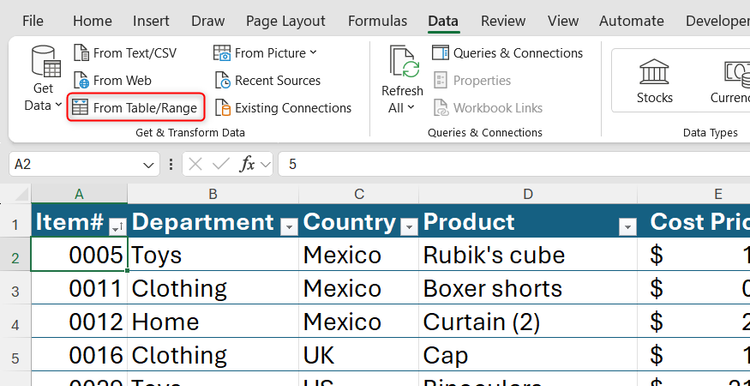The width and height of the screenshot is (750, 386).
Task: Click From Table/Range button
Action: tap(135, 108)
